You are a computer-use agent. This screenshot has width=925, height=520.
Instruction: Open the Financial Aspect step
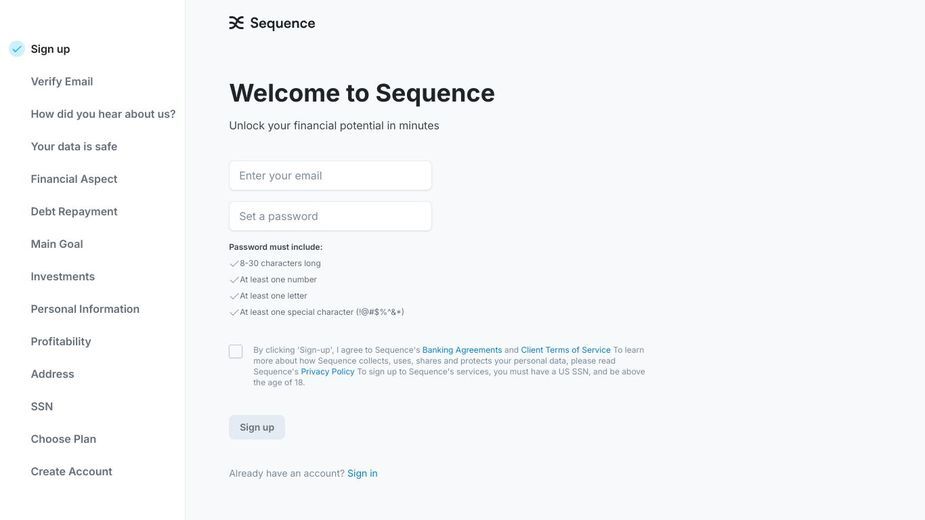(74, 179)
